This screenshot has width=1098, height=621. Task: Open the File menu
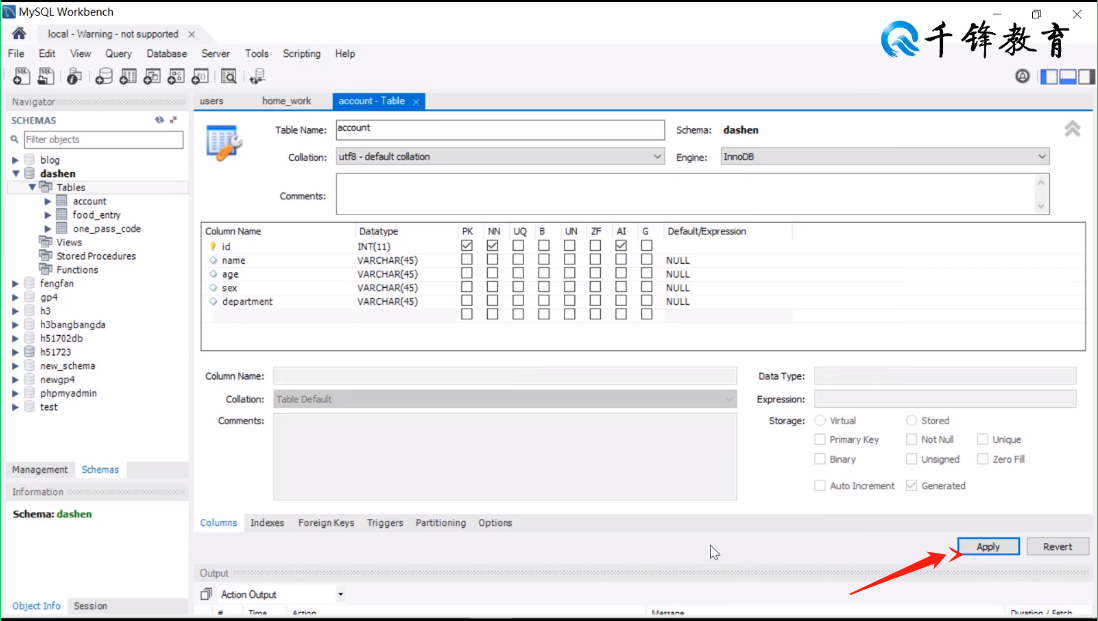point(16,54)
